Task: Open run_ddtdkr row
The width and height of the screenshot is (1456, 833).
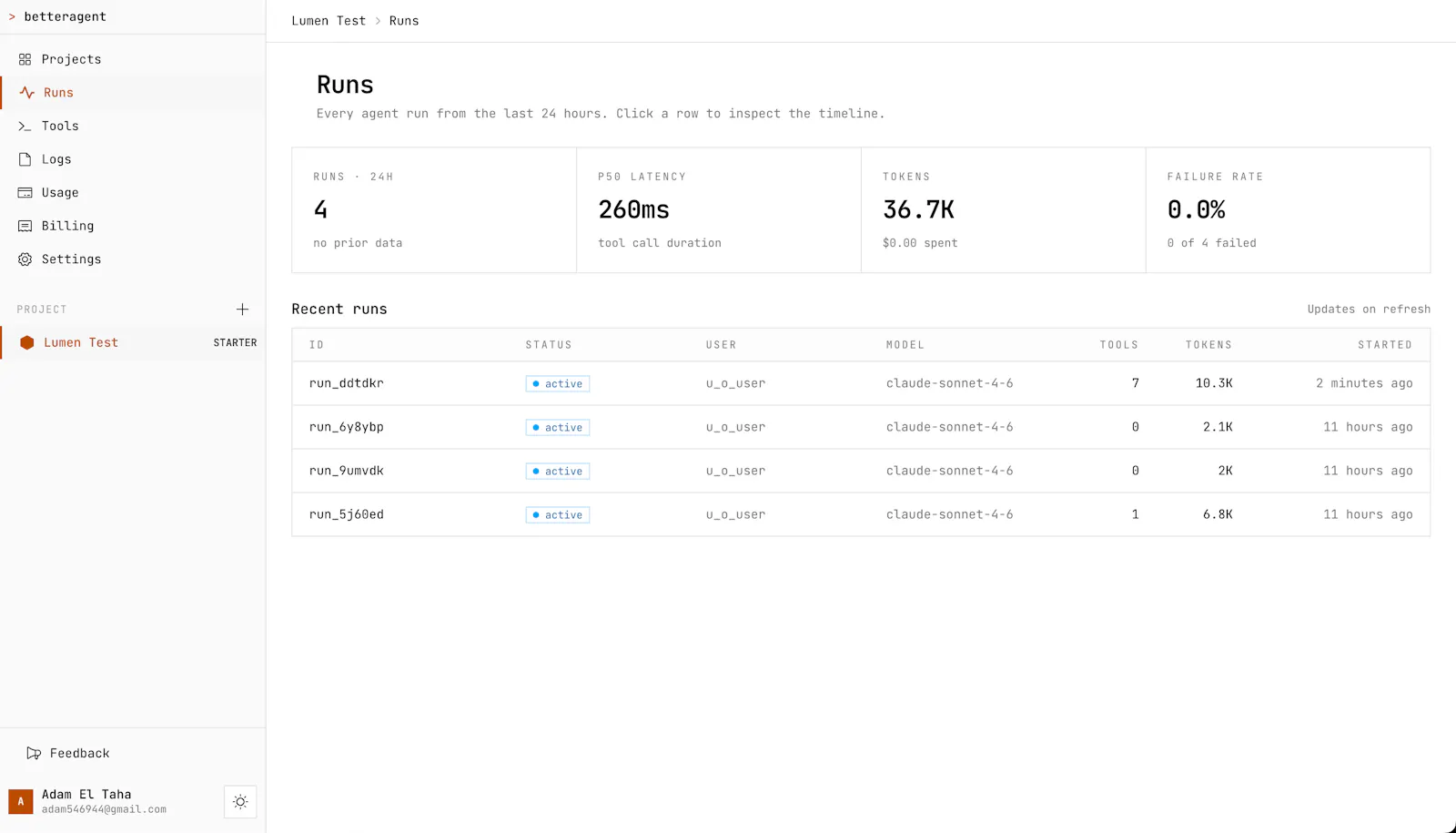Action: point(861,383)
